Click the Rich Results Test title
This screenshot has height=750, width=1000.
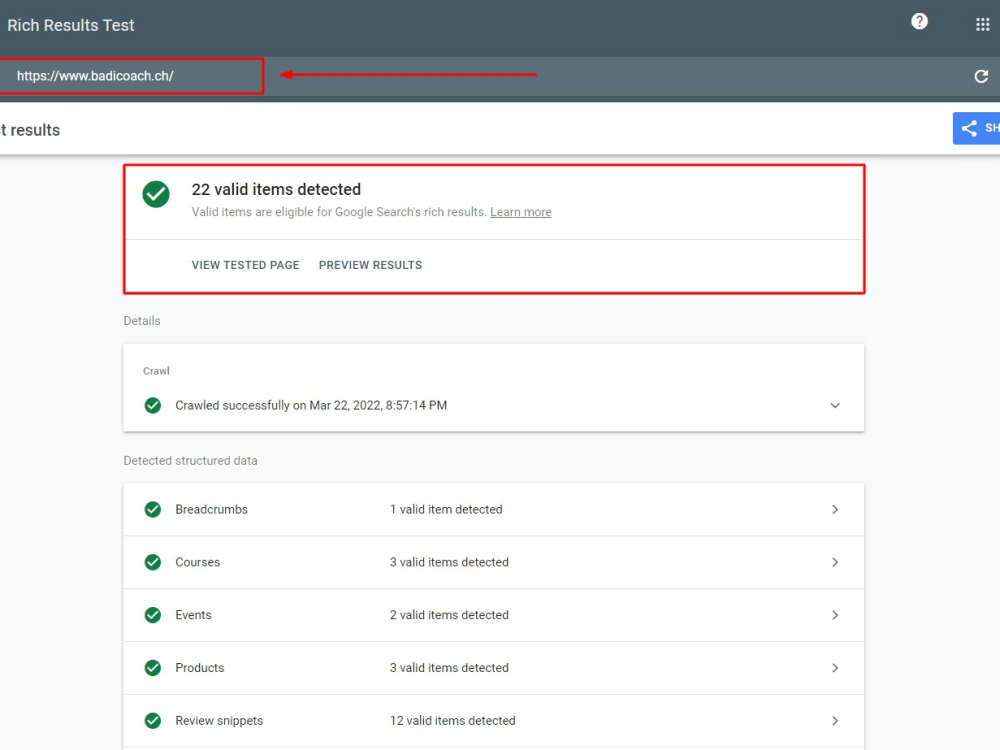point(71,26)
